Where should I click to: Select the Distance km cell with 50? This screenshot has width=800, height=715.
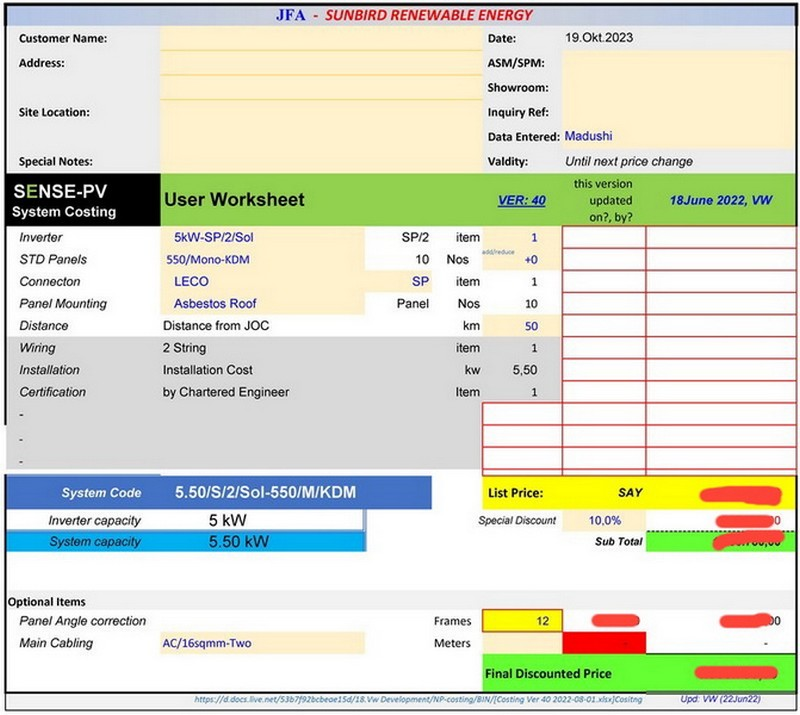click(522, 326)
